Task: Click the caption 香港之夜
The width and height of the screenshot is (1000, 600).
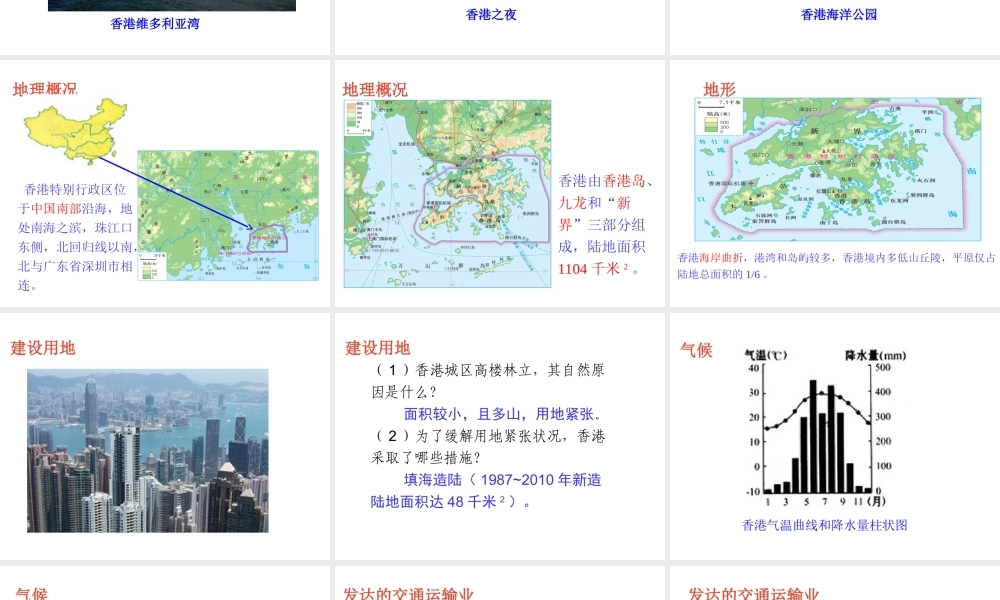Action: click(x=491, y=15)
